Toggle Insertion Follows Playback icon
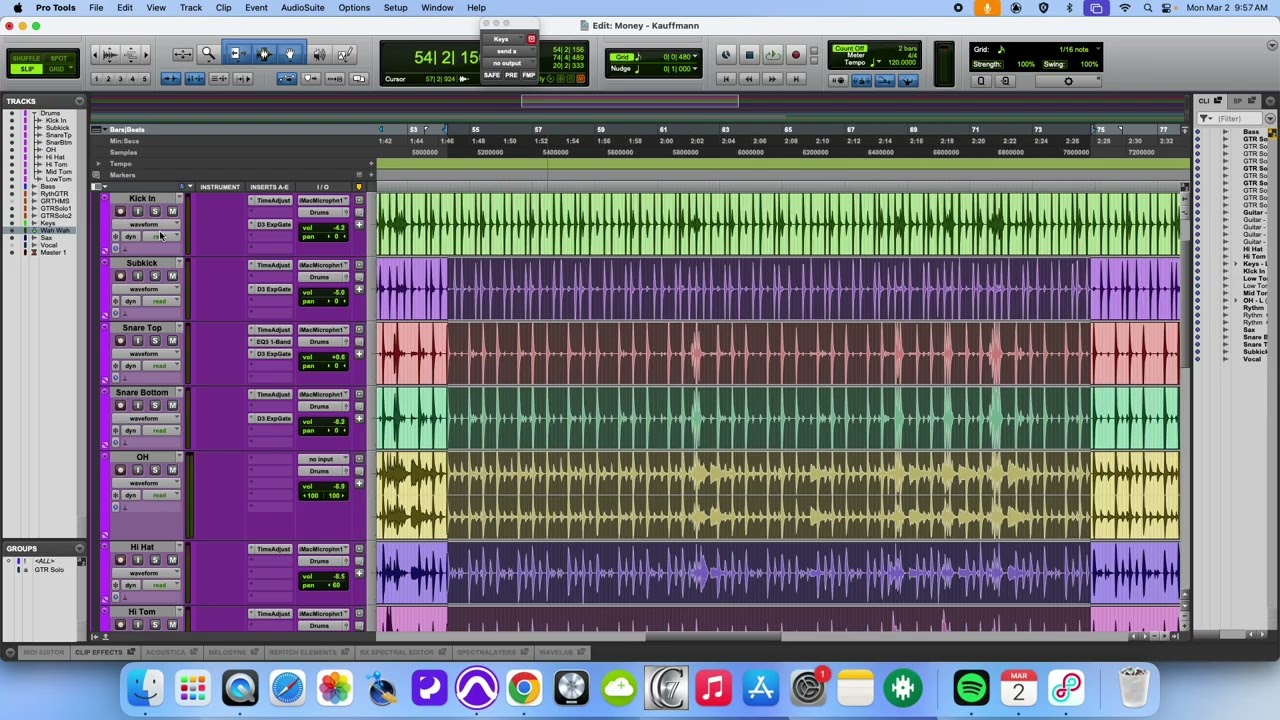 242,78
